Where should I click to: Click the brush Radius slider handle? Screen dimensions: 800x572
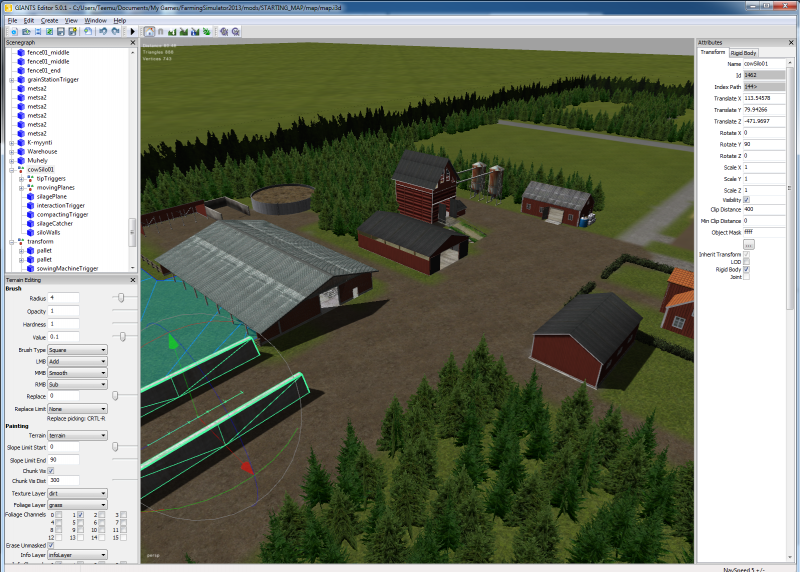click(x=121, y=297)
